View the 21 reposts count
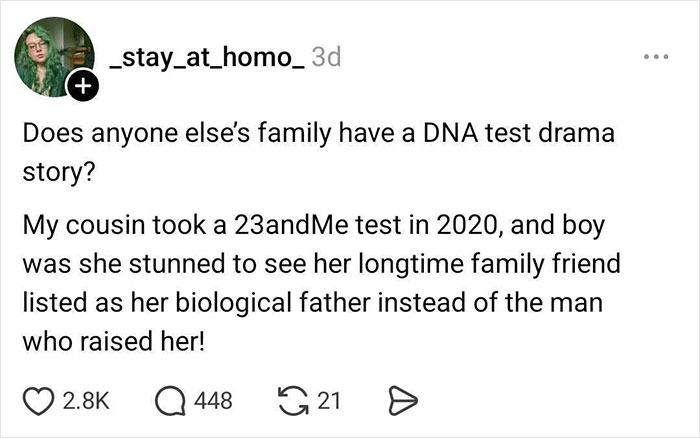 330,401
